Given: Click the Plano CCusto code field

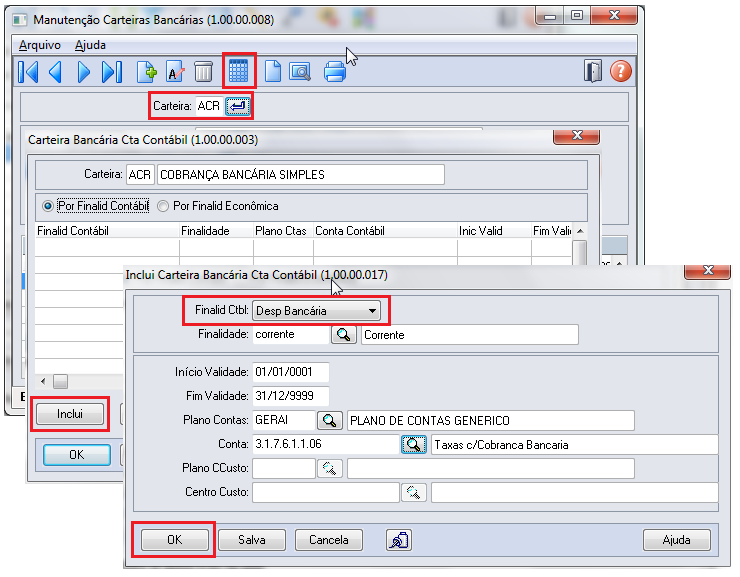Looking at the screenshot, I should pos(284,468).
